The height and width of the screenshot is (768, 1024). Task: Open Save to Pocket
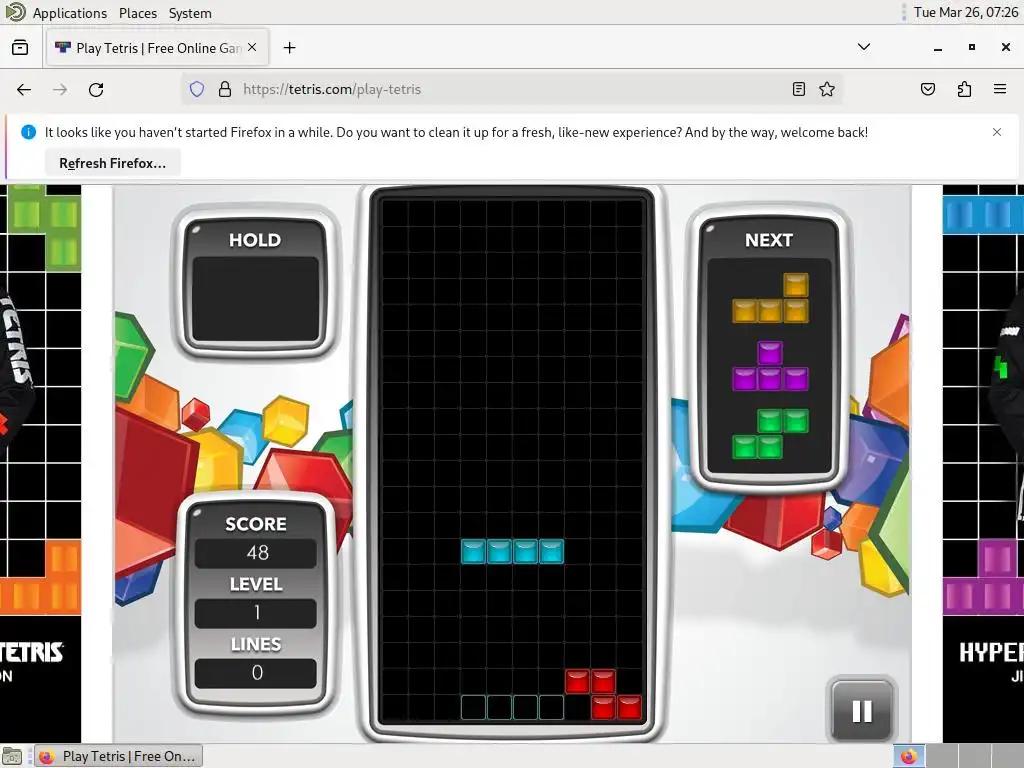click(x=928, y=89)
